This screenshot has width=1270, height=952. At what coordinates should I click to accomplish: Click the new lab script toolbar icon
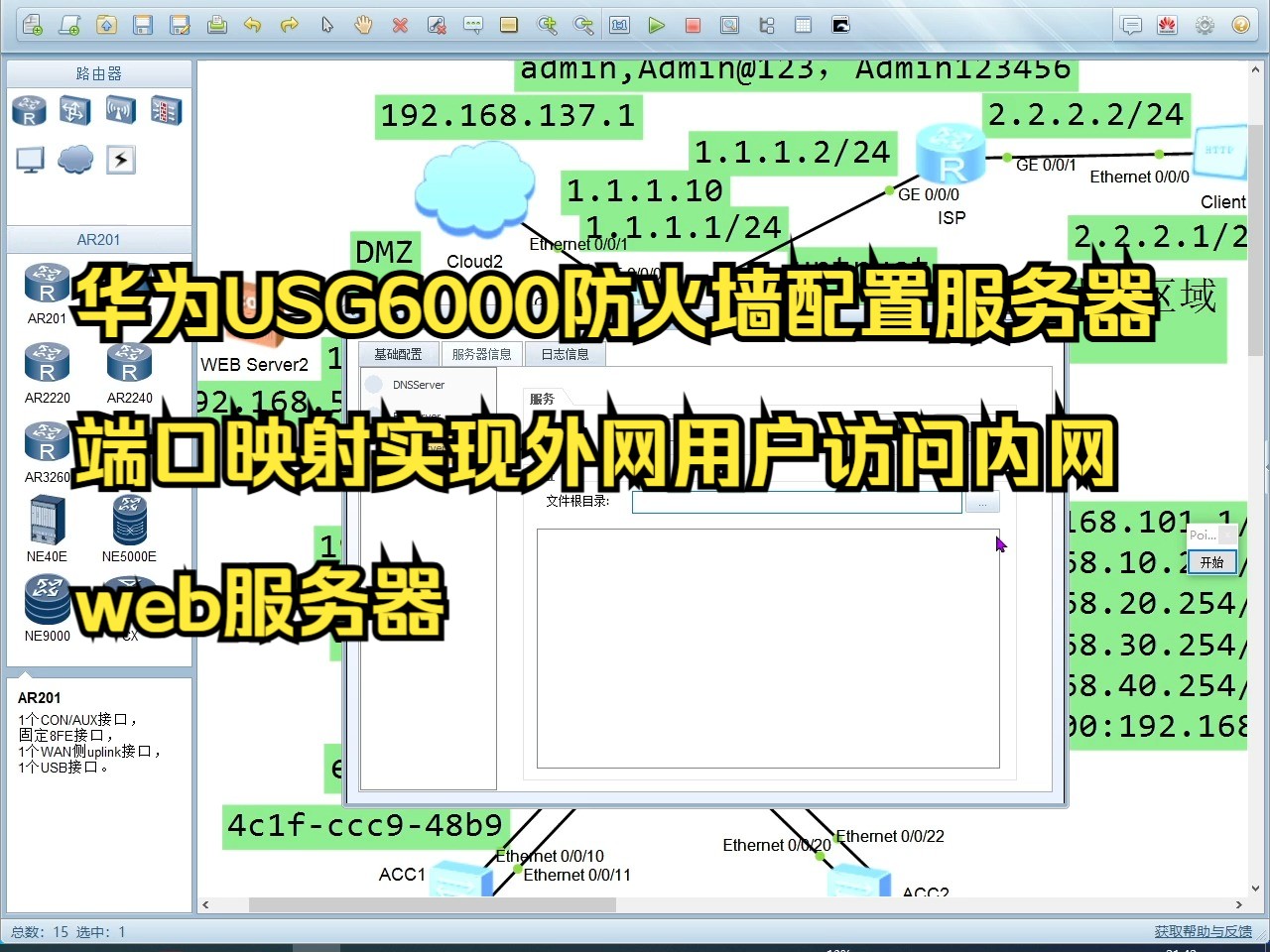[69, 25]
